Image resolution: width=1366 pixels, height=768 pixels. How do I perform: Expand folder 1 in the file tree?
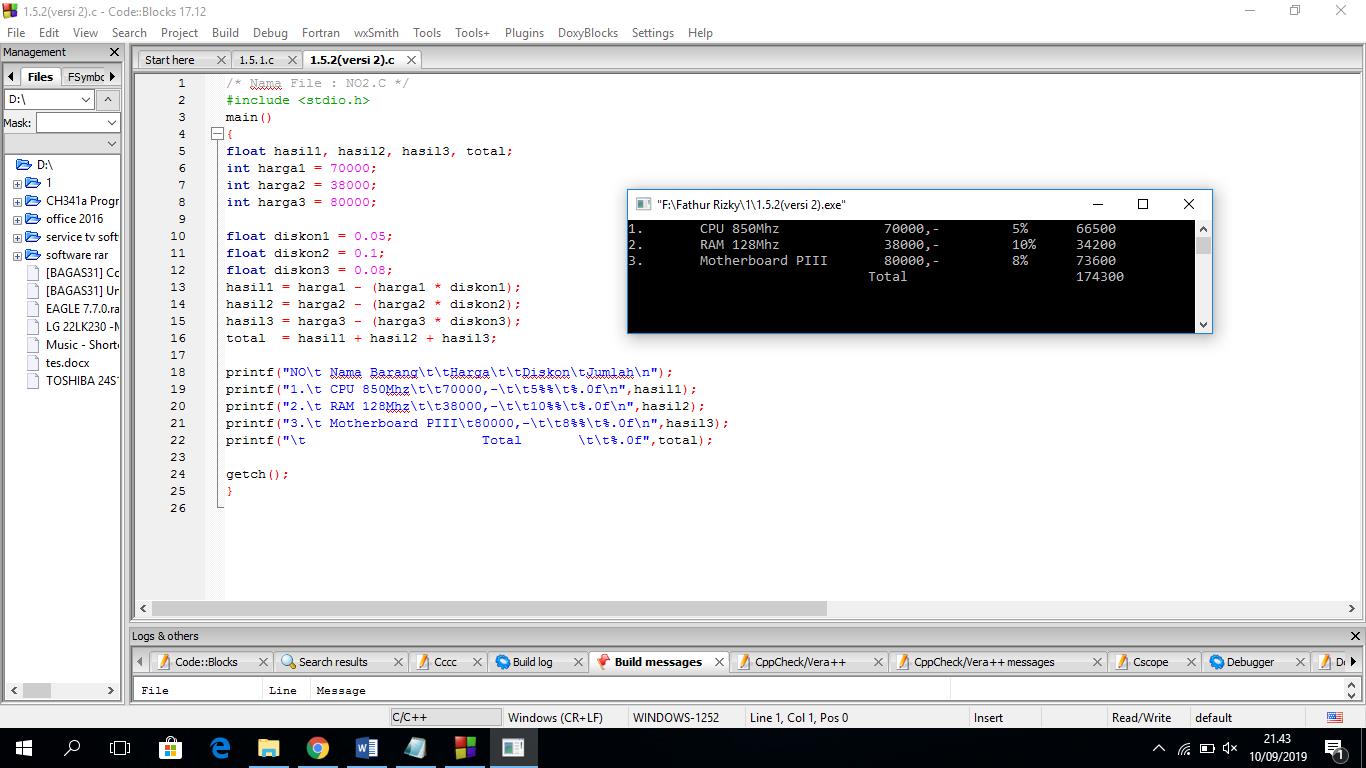(17, 183)
